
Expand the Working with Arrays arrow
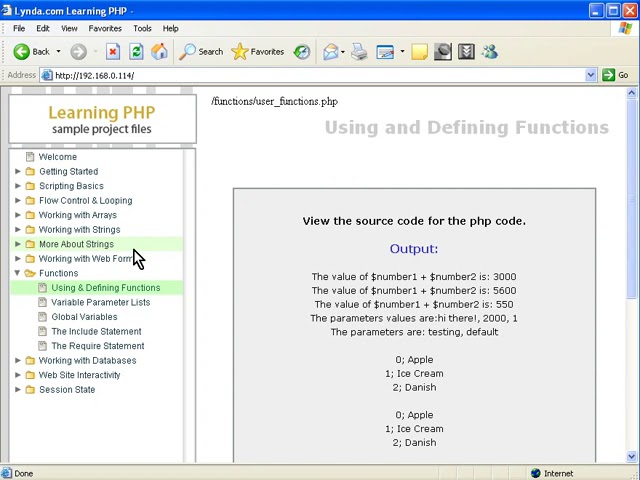click(18, 215)
